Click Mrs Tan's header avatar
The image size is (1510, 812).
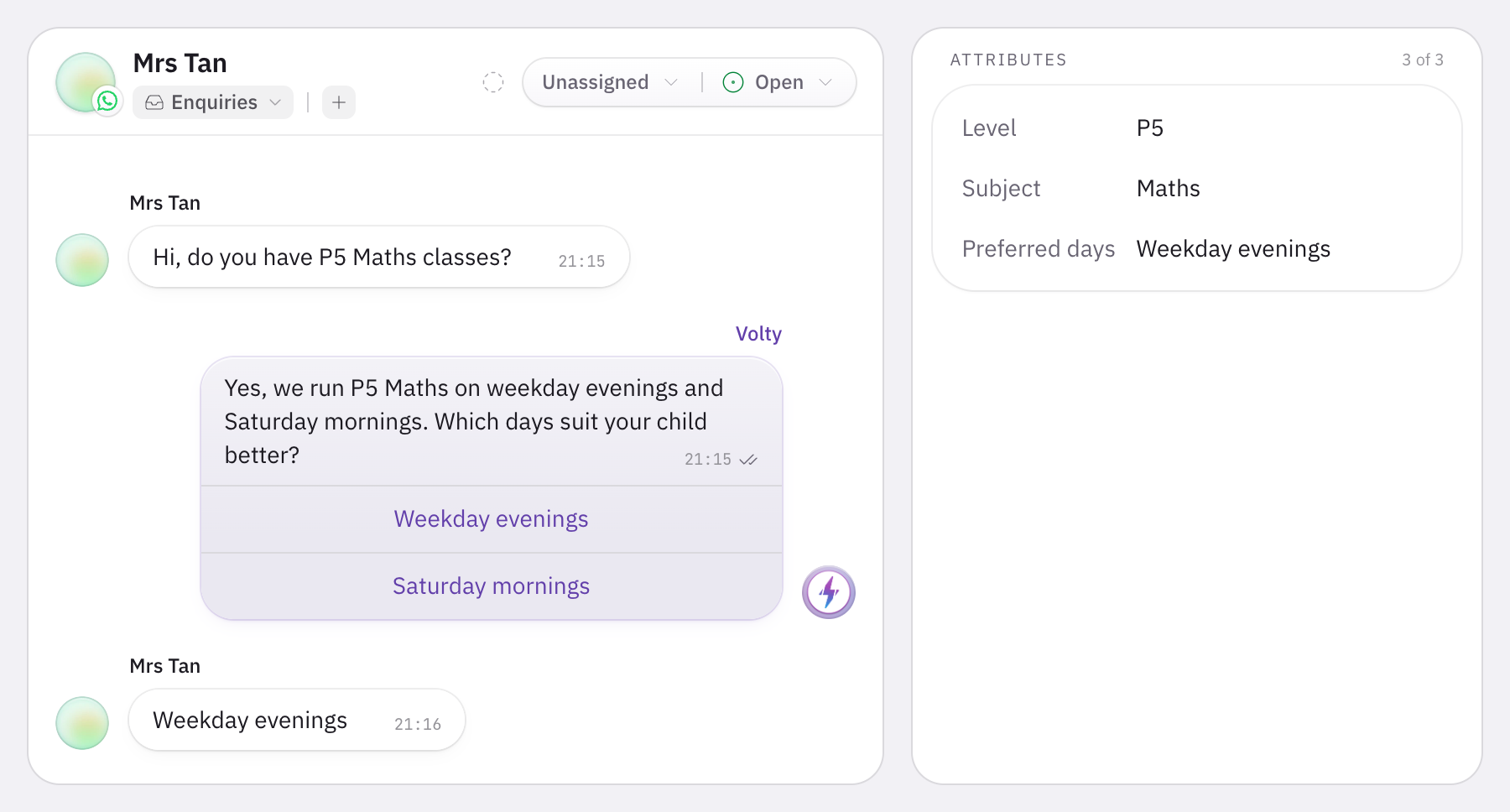85,81
